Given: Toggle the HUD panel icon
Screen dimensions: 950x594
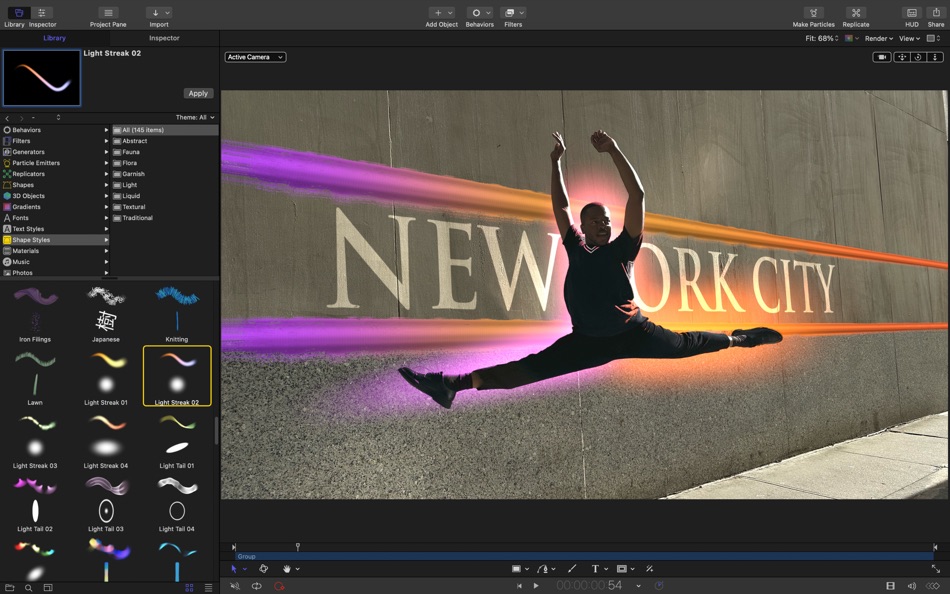Looking at the screenshot, I should click(911, 15).
